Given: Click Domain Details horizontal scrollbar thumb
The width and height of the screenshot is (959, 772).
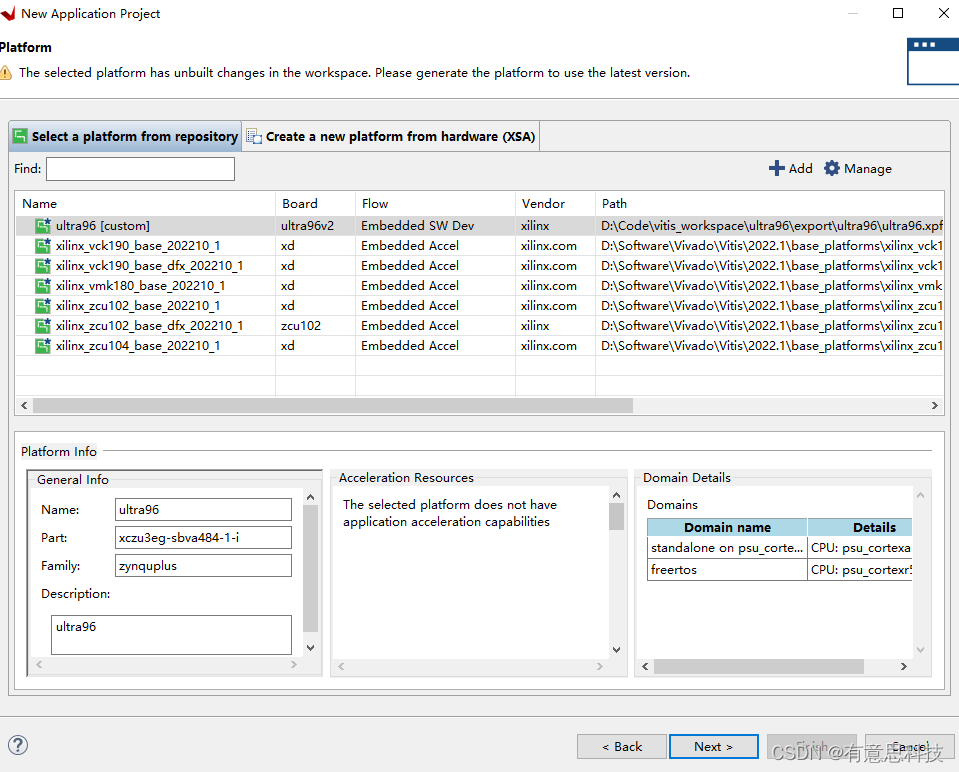Looking at the screenshot, I should pyautogui.click(x=759, y=666).
